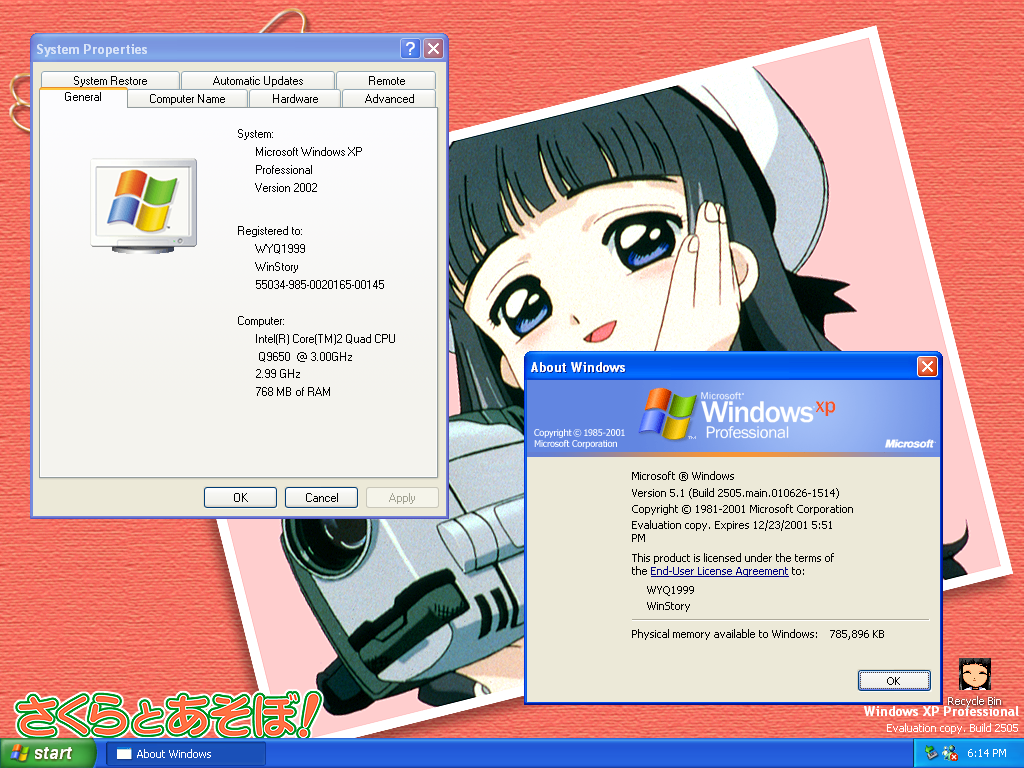Image resolution: width=1024 pixels, height=768 pixels.
Task: Close the About Windows dialog
Action: pos(927,366)
